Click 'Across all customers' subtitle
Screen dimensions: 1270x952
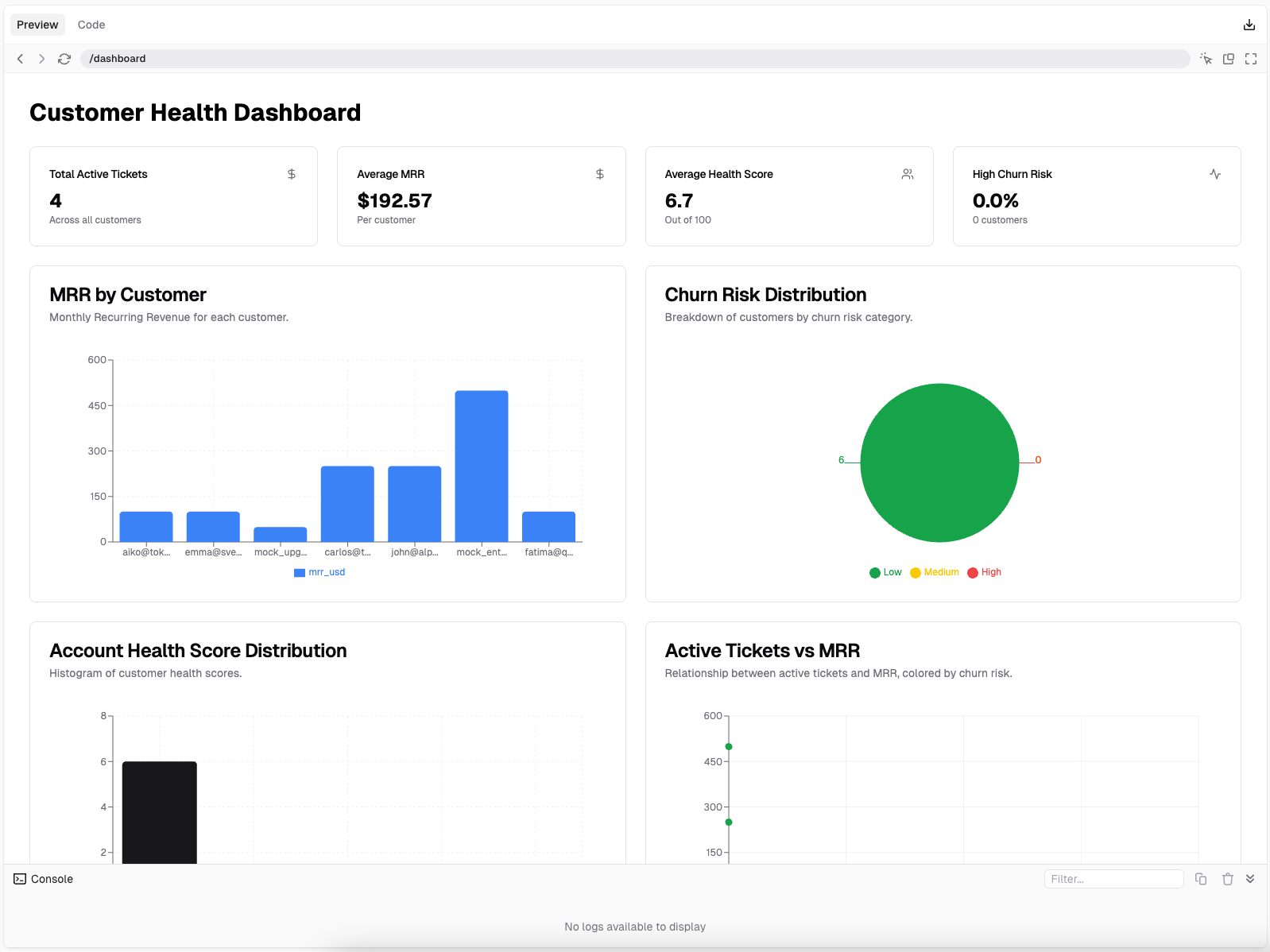95,220
